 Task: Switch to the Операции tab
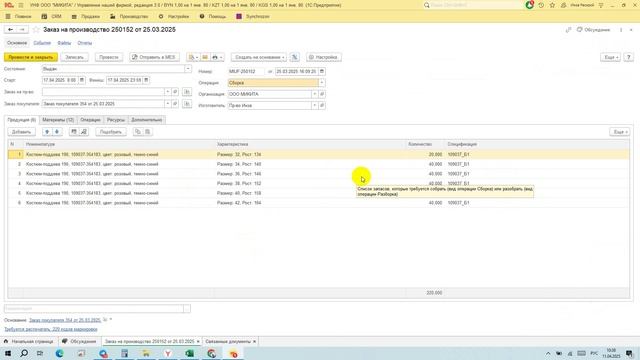90,120
